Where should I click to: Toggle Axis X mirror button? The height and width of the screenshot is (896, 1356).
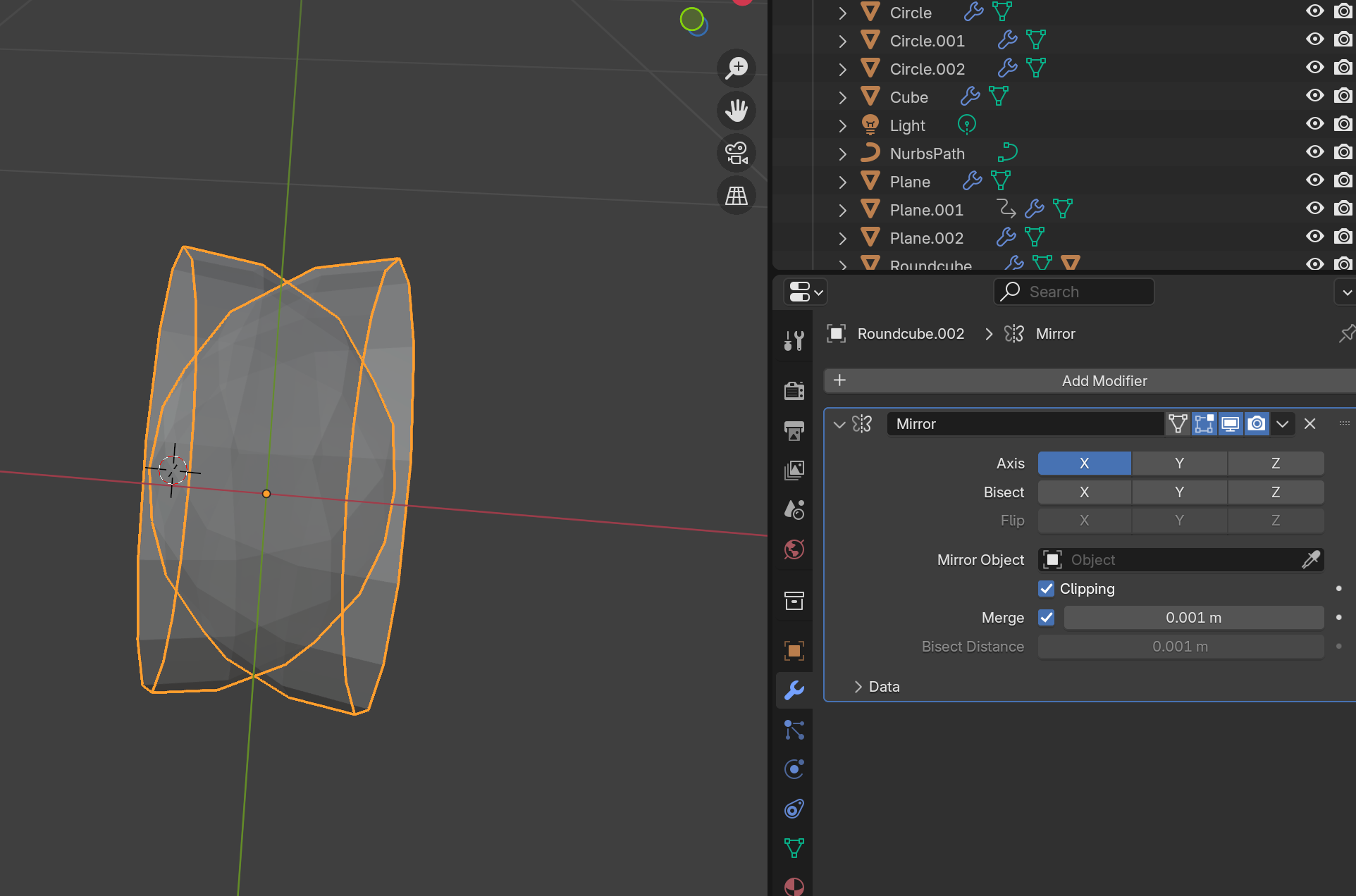coord(1085,463)
